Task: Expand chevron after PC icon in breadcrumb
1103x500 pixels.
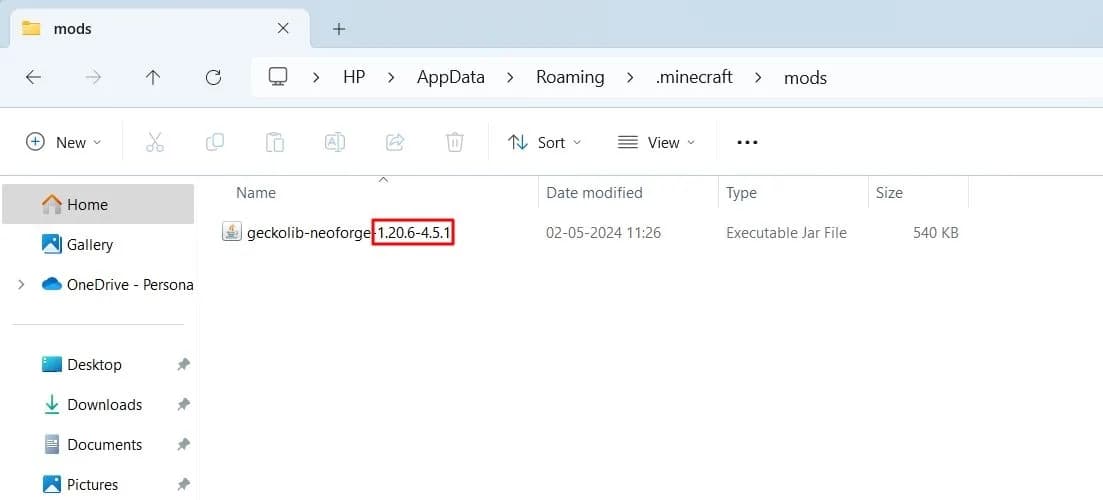Action: [x=316, y=77]
